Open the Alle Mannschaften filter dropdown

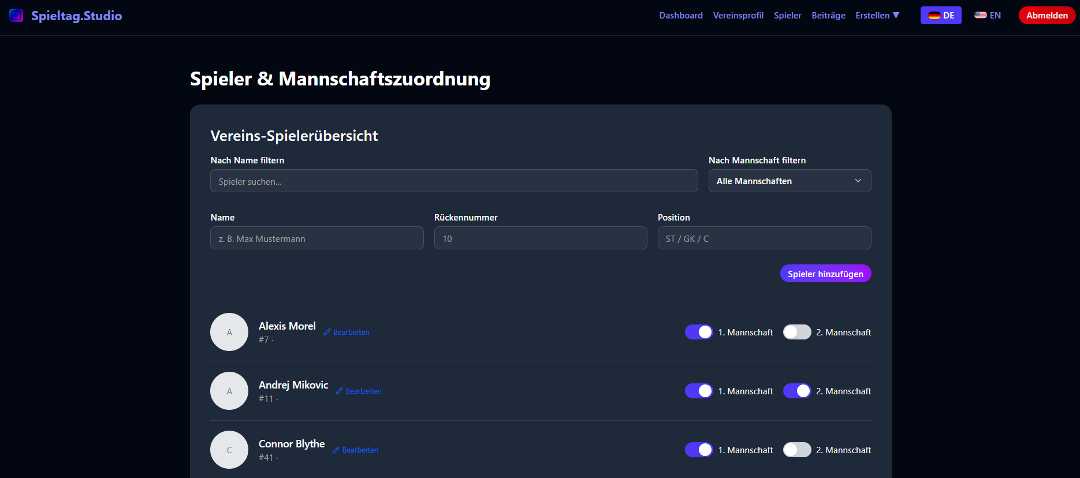pyautogui.click(x=789, y=181)
